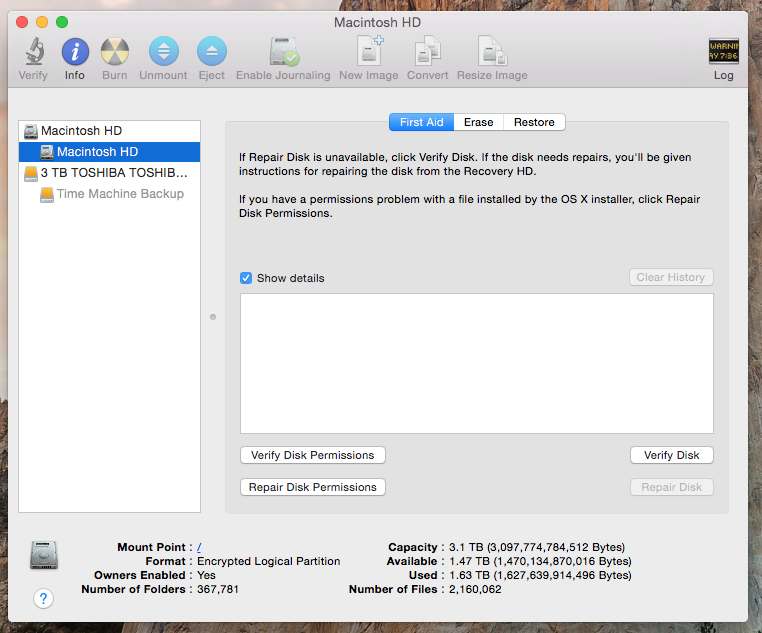Screen dimensions: 762x633
Task: Select the Time Machine Backup volume
Action: (x=109, y=194)
